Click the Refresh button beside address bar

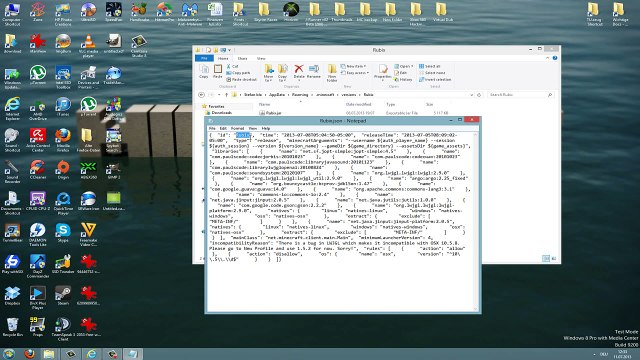[479, 95]
